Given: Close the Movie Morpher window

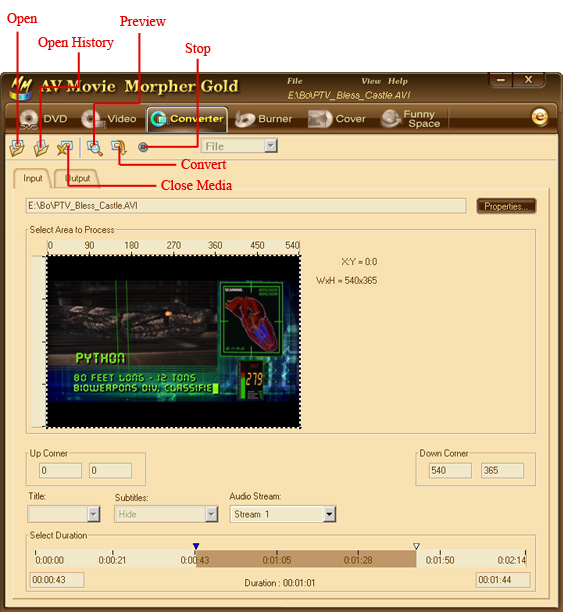Looking at the screenshot, I should 528,80.
